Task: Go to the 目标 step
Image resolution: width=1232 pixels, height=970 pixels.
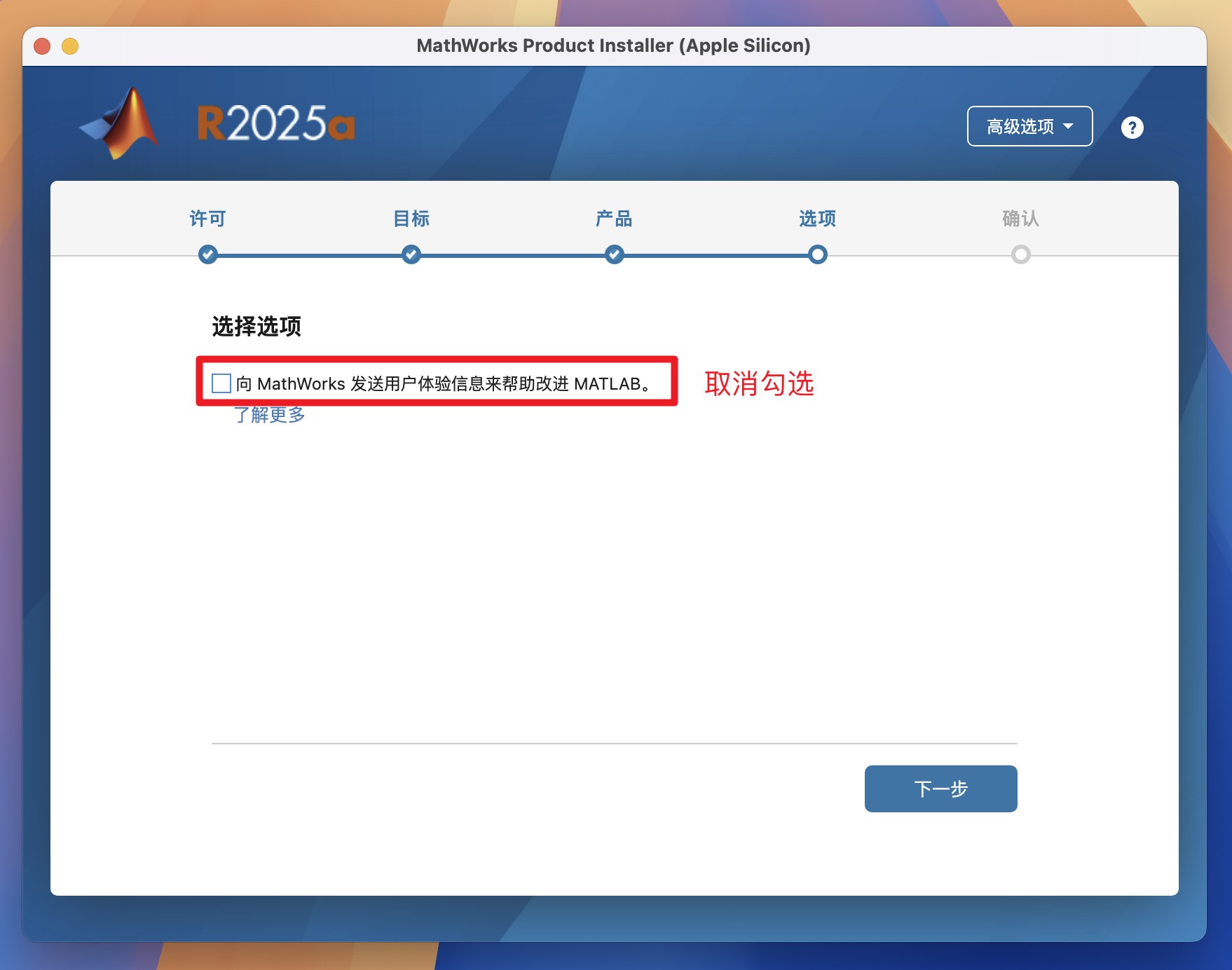Action: click(x=411, y=219)
